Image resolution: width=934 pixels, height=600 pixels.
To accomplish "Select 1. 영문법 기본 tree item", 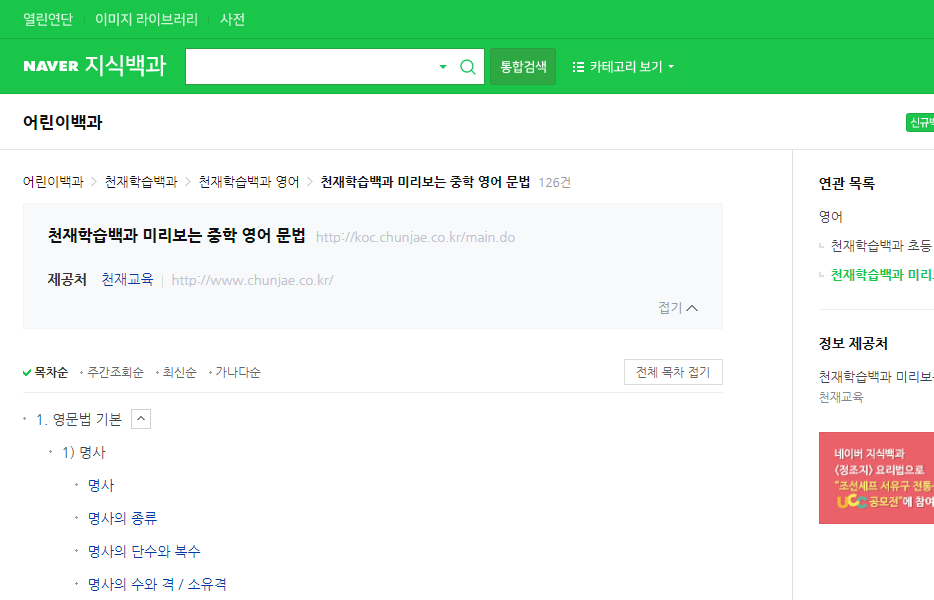I will [79, 419].
